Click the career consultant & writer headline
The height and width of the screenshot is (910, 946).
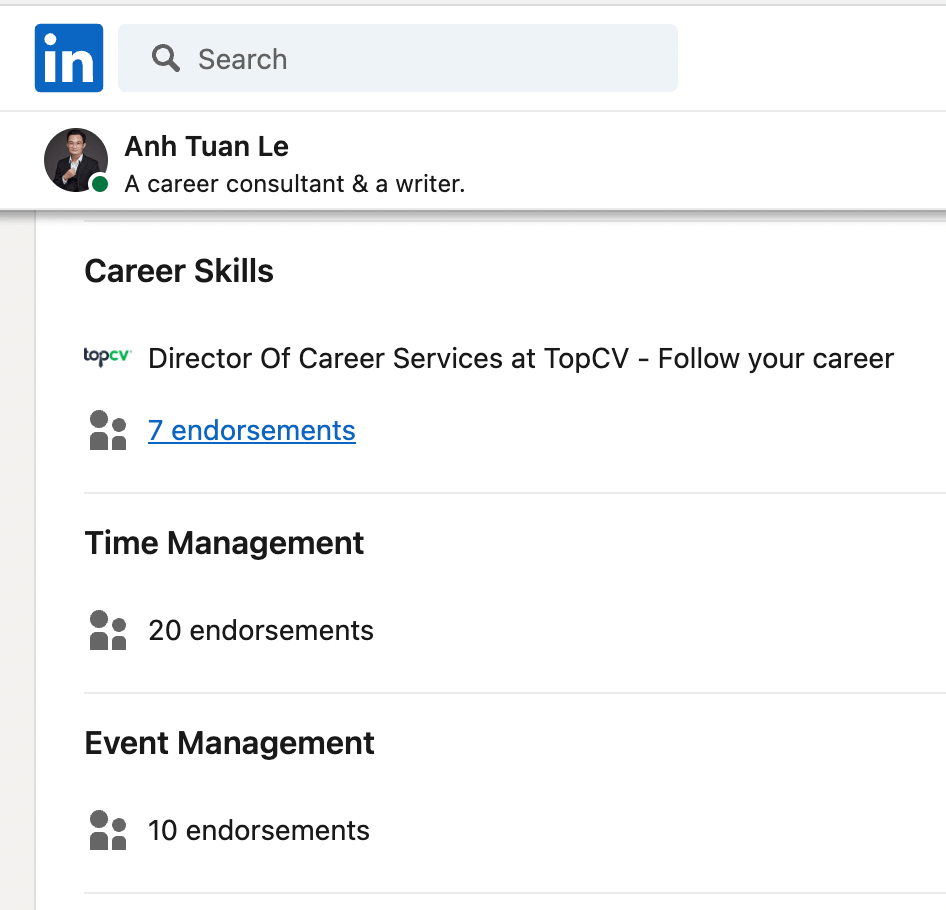tap(295, 184)
